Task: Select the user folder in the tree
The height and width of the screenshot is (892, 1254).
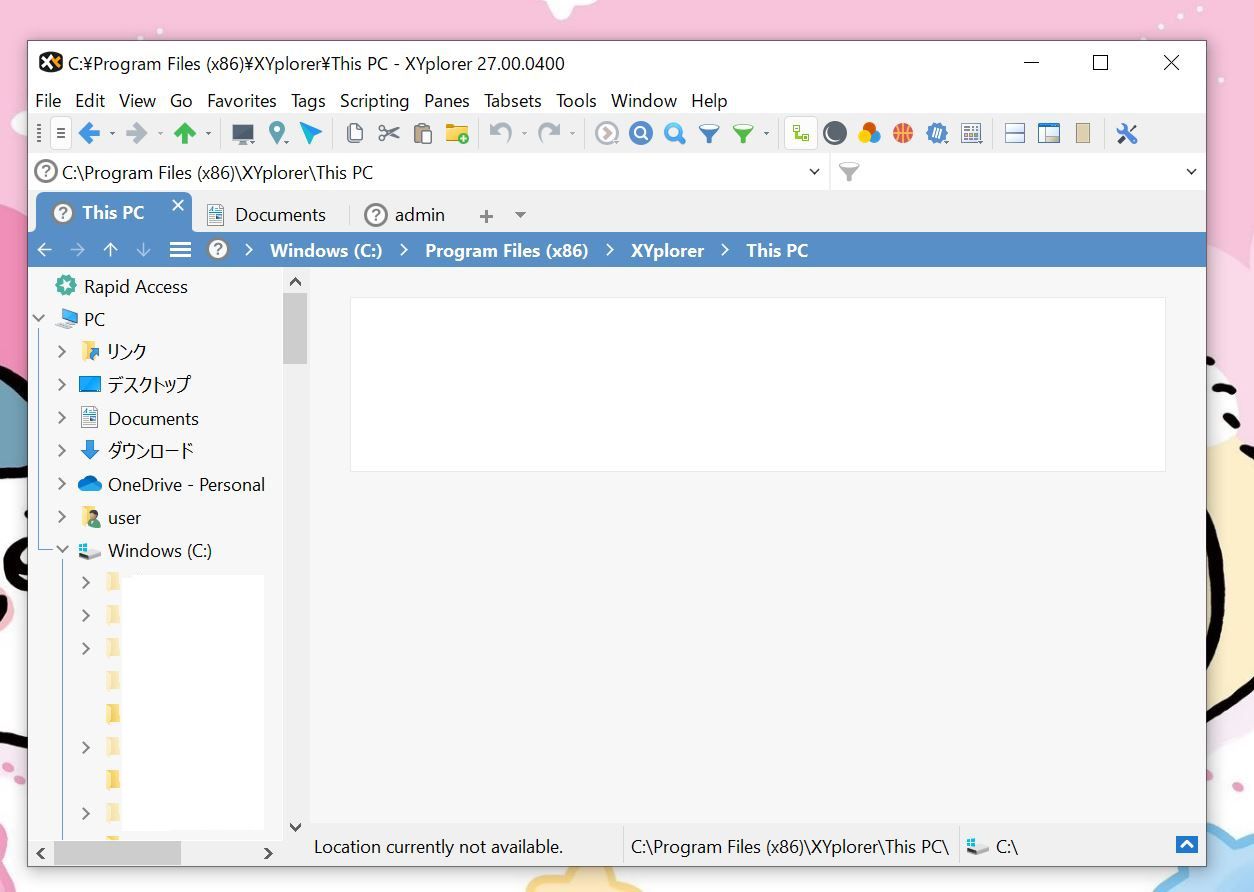Action: click(x=124, y=518)
